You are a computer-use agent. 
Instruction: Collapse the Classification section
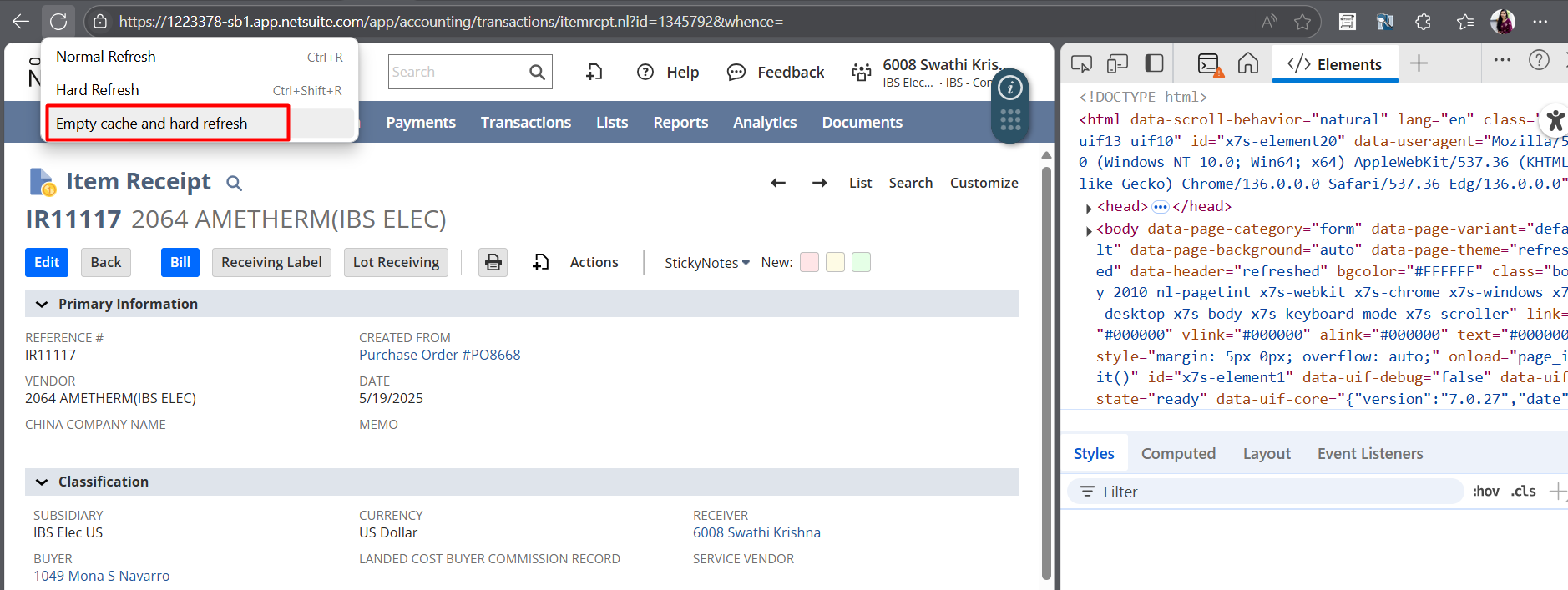click(42, 482)
